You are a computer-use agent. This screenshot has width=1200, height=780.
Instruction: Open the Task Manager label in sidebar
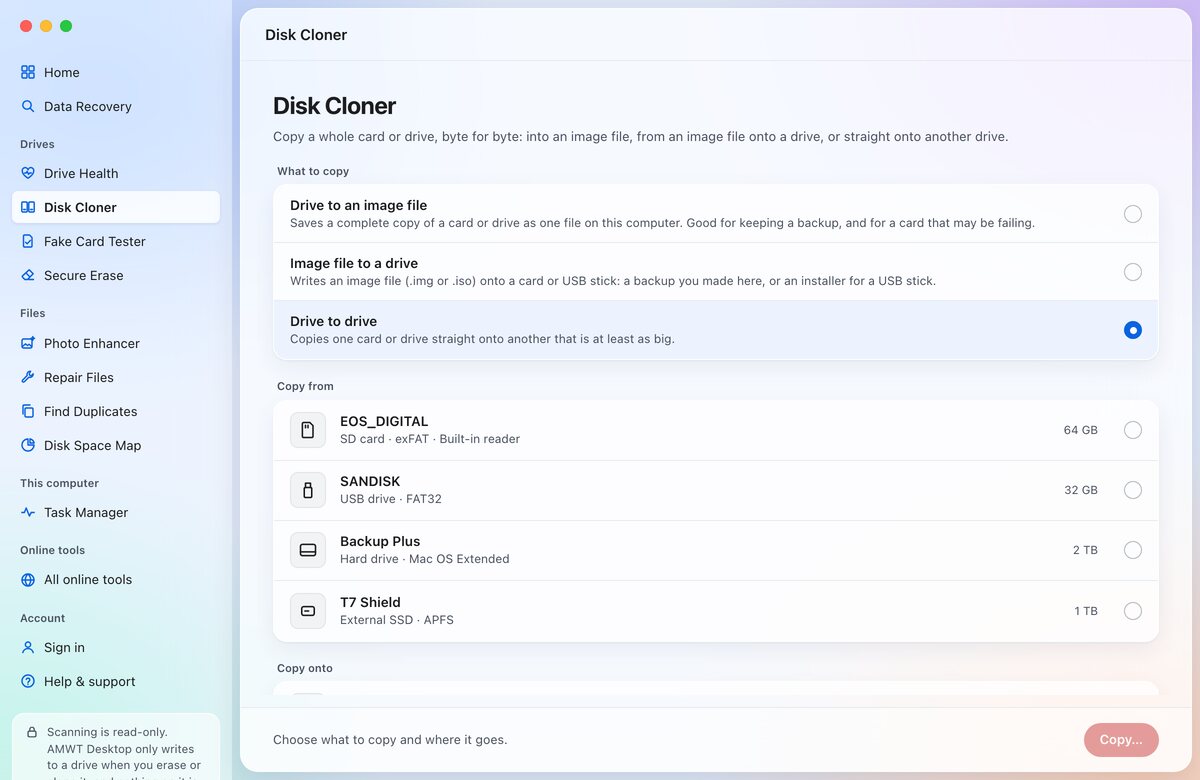click(x=86, y=512)
